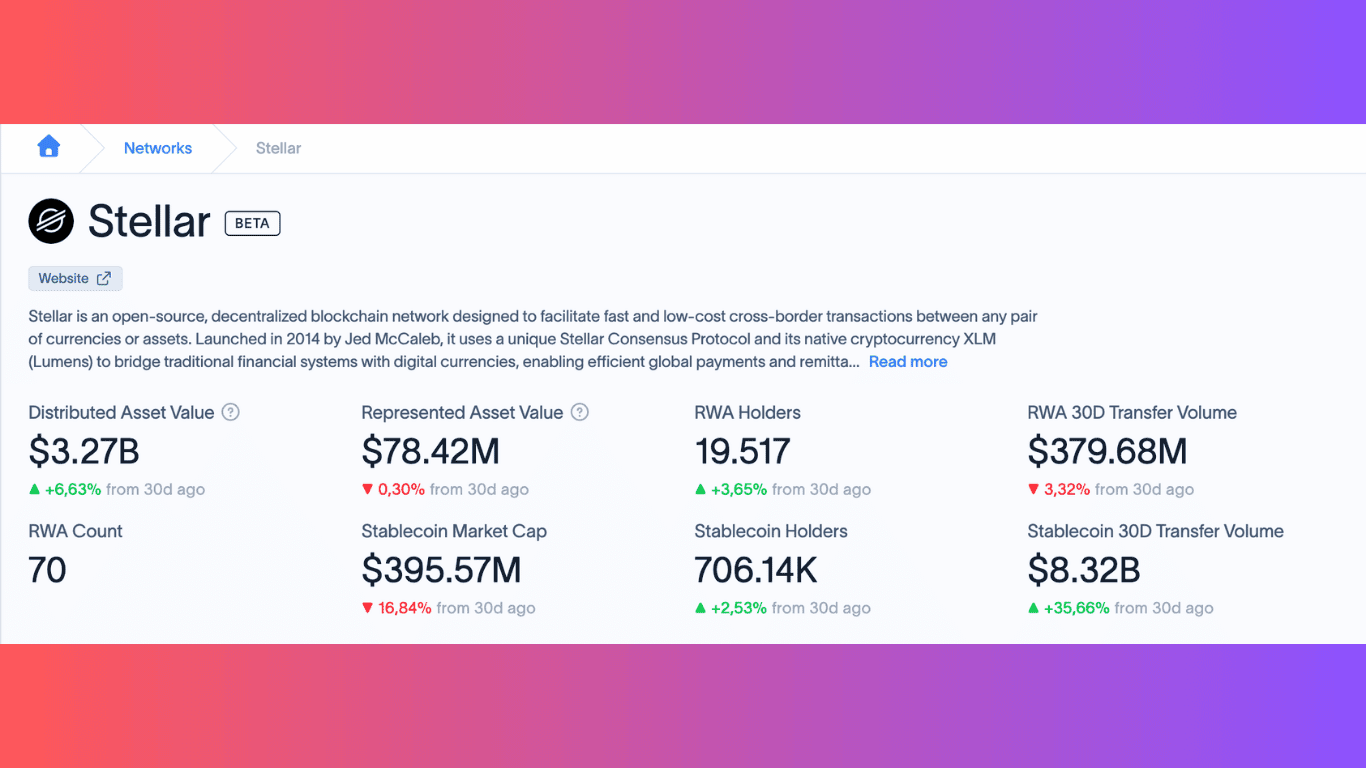1366x768 pixels.
Task: Click the +35,66% change indicator
Action: pos(1069,608)
